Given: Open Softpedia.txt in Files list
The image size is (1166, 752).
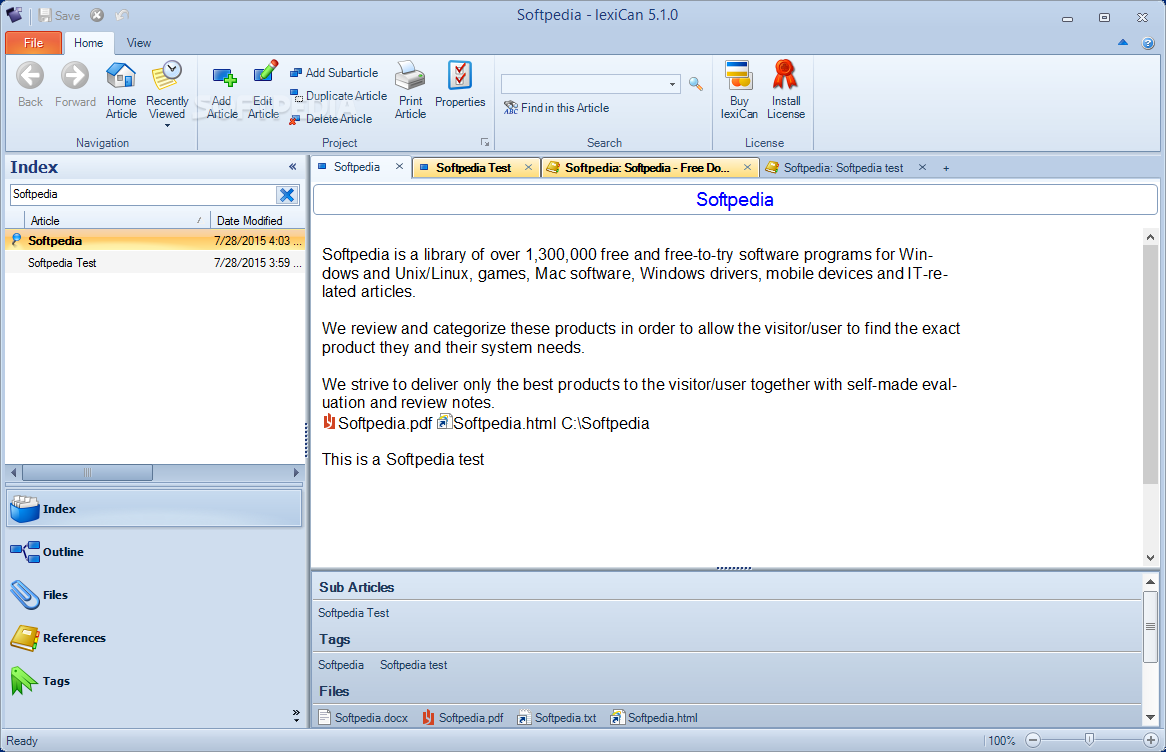Looking at the screenshot, I should [557, 718].
